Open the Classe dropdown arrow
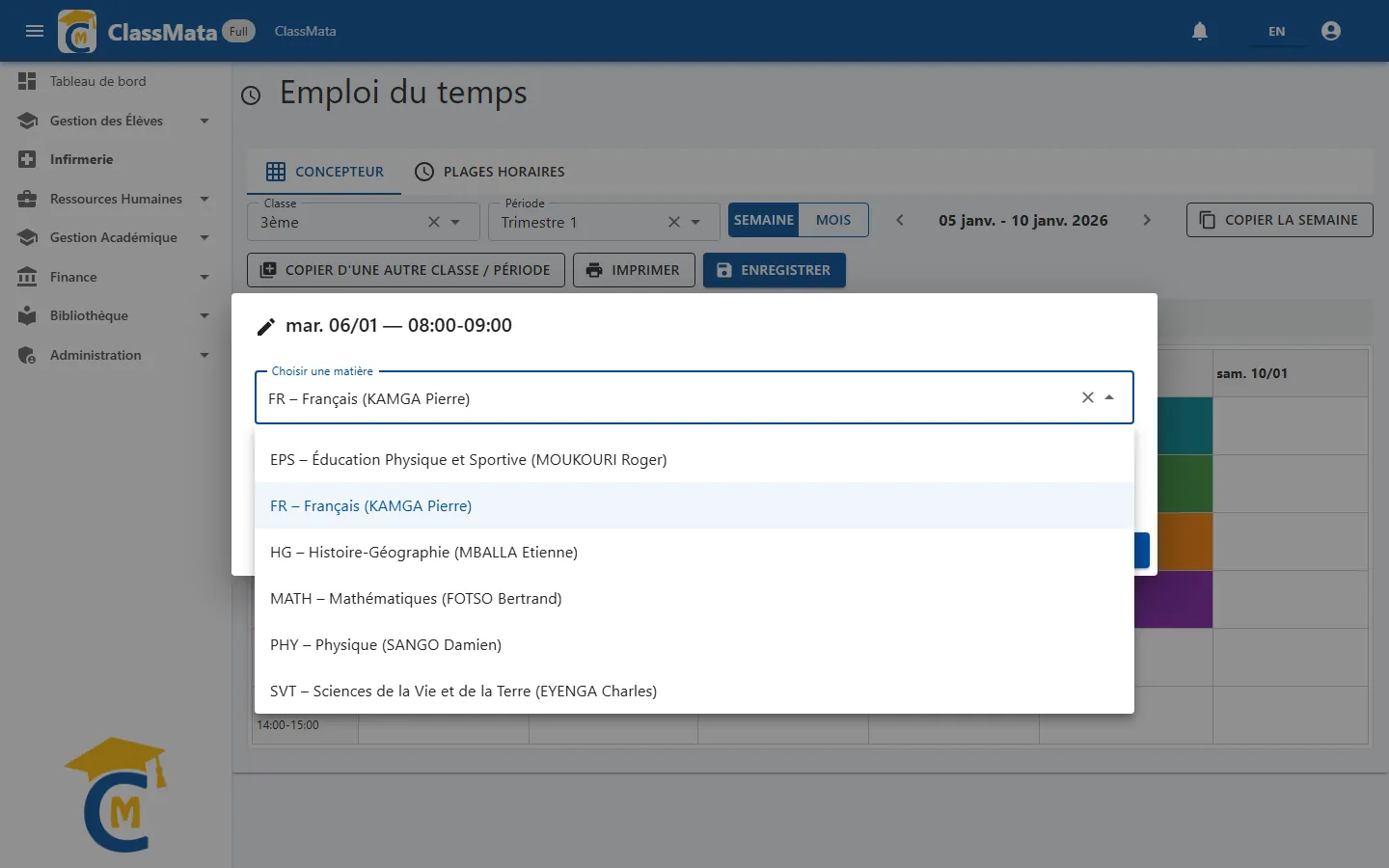The height and width of the screenshot is (868, 1389). (x=455, y=222)
